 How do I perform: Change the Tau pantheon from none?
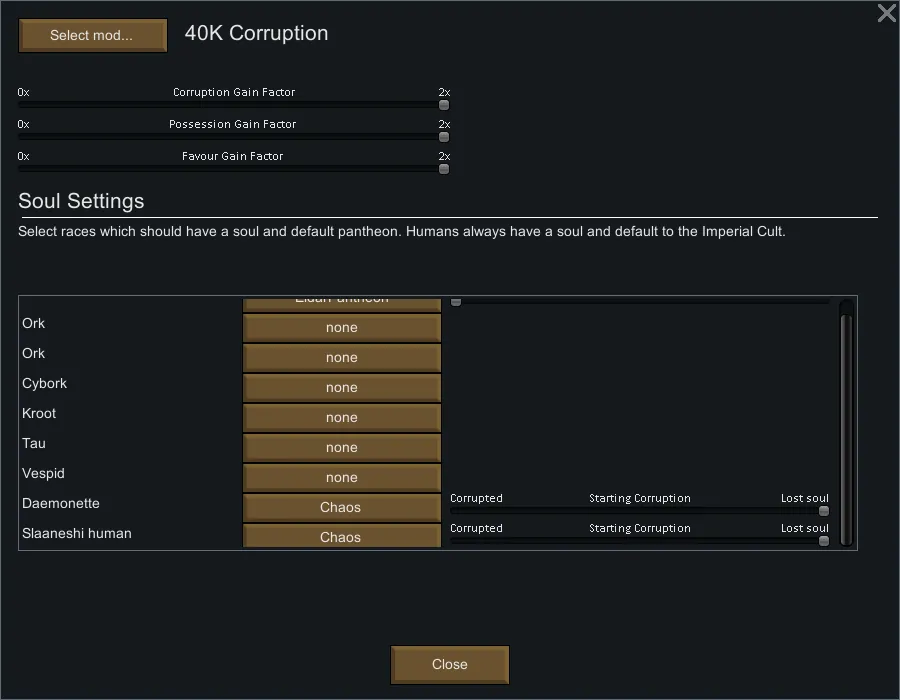point(341,448)
